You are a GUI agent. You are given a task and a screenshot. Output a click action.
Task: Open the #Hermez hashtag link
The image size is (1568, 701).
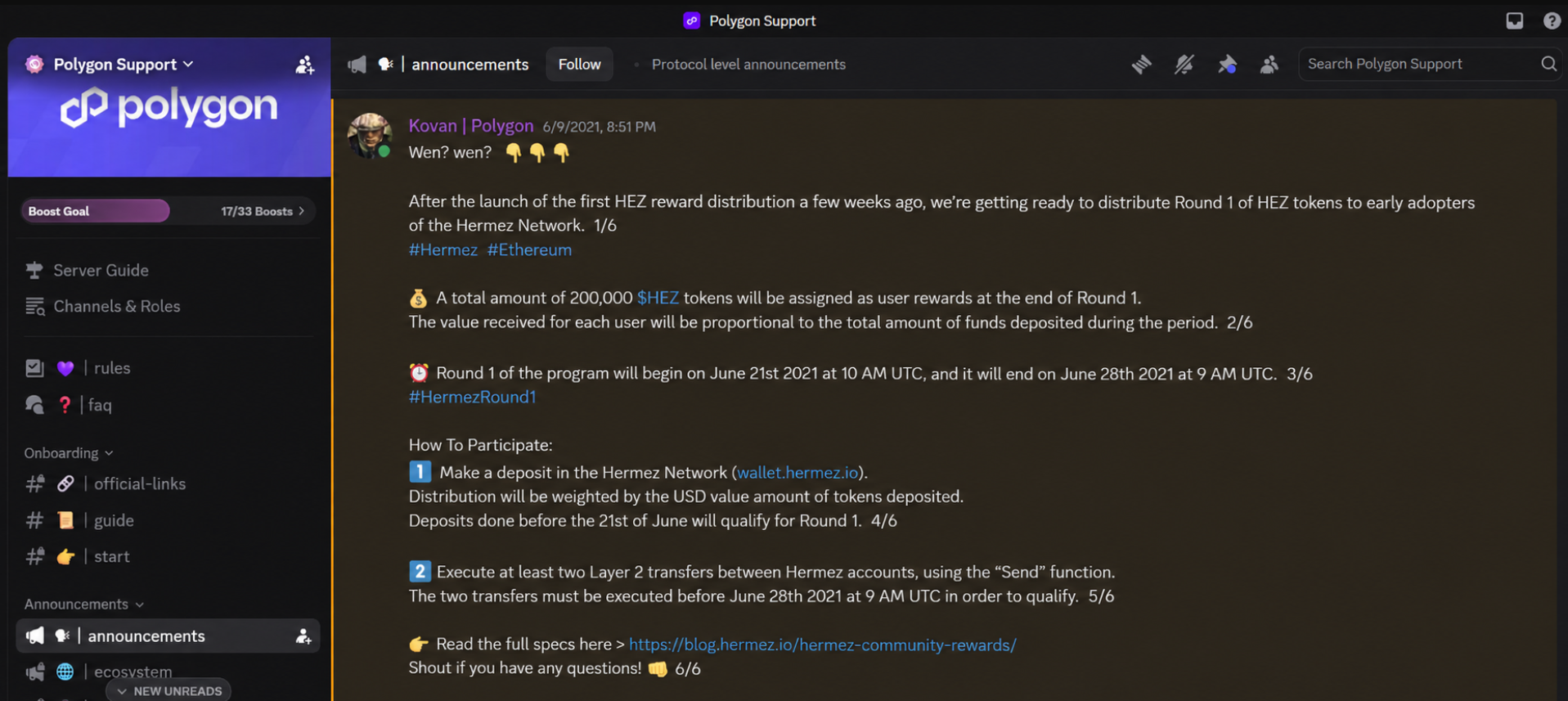(443, 249)
